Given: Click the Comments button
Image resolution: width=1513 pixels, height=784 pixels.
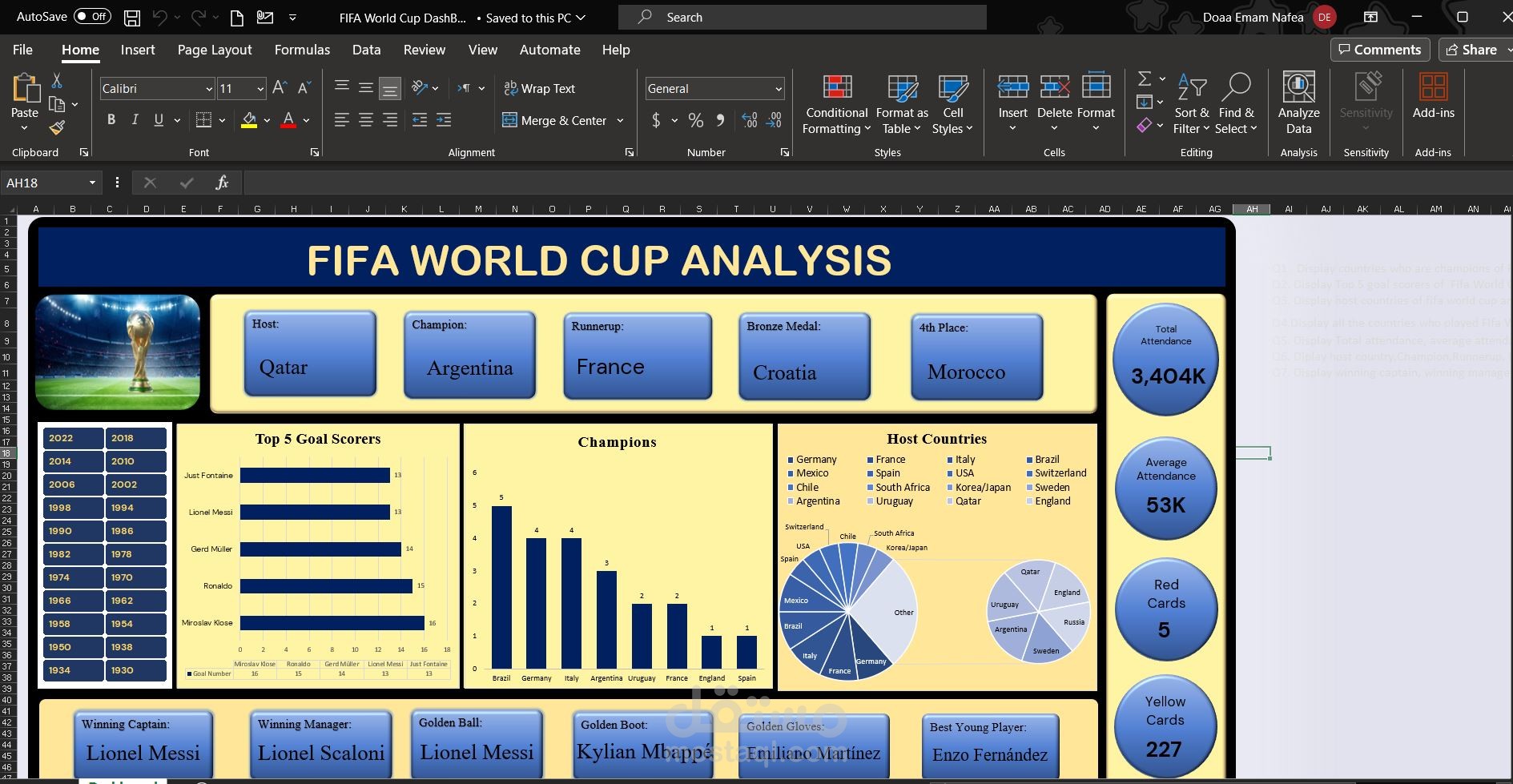Looking at the screenshot, I should [x=1380, y=50].
